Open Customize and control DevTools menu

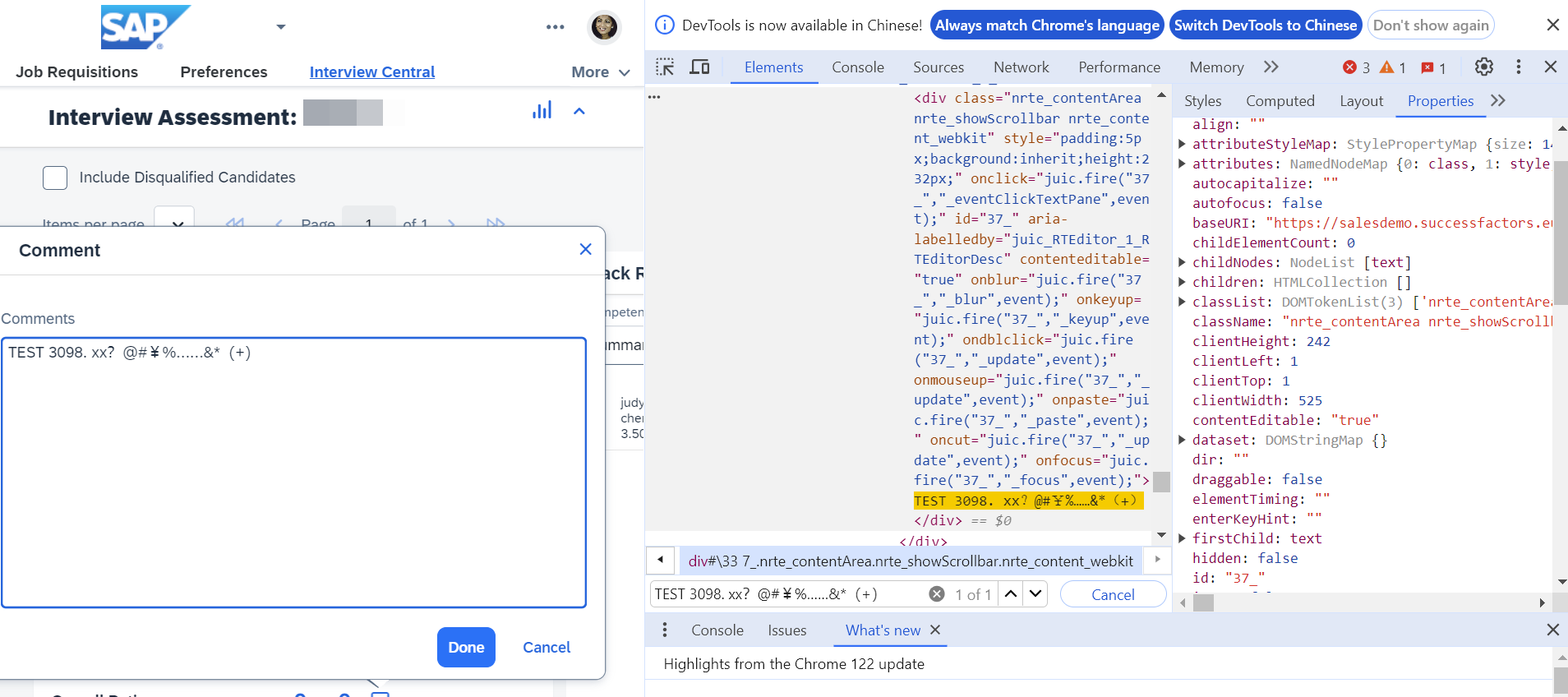[x=1519, y=67]
